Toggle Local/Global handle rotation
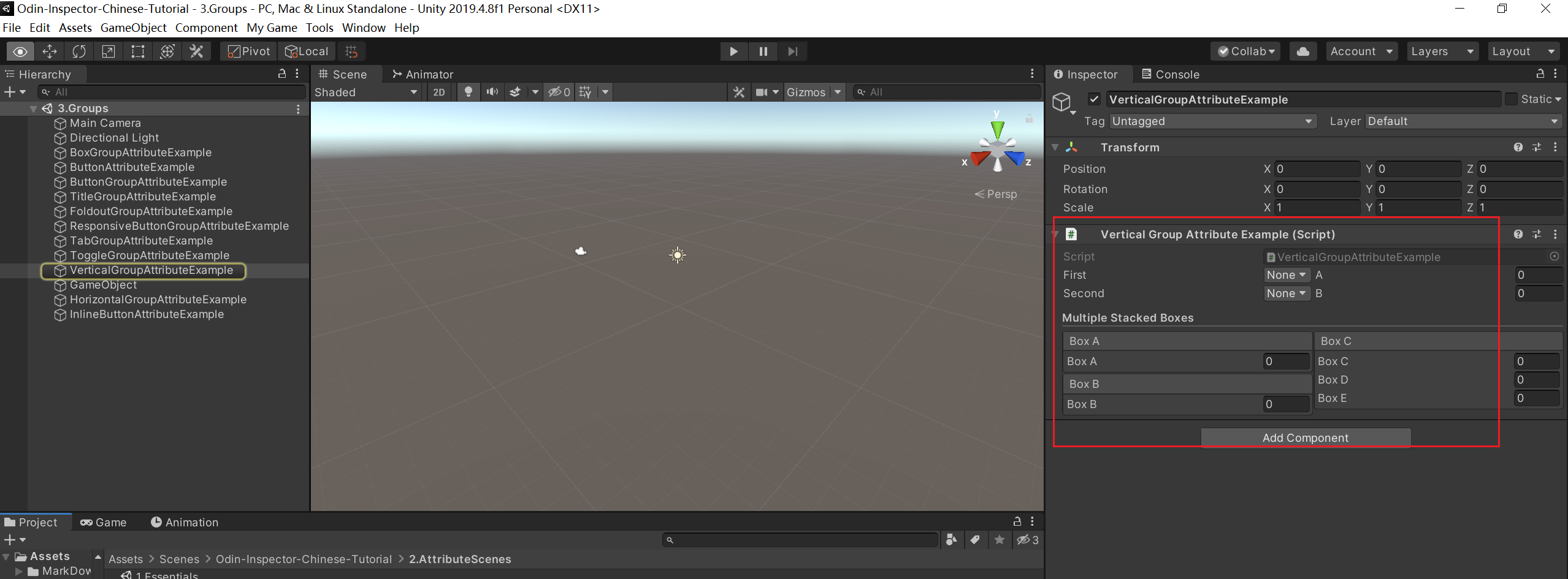Image resolution: width=1568 pixels, height=579 pixels. pos(307,51)
